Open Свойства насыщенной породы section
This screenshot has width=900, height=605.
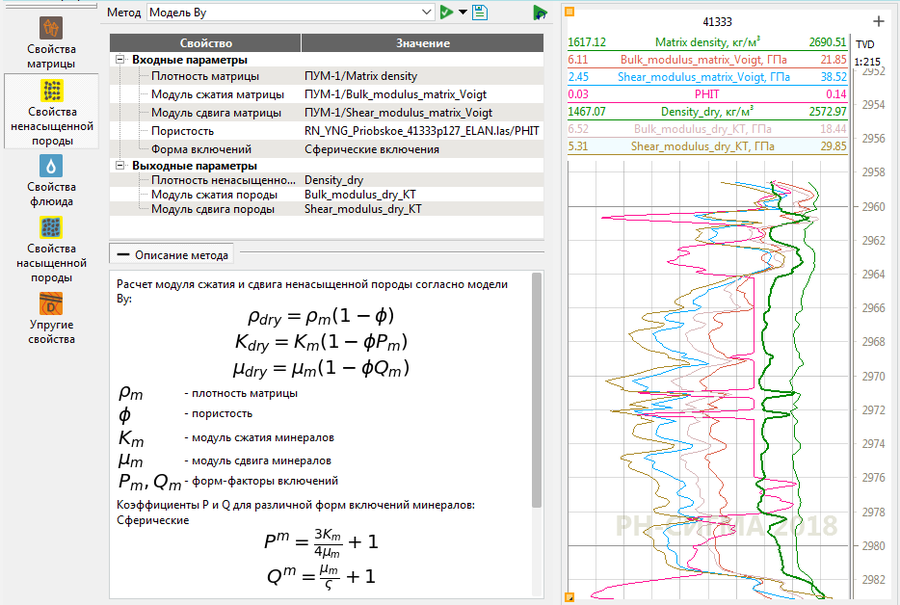tap(51, 248)
